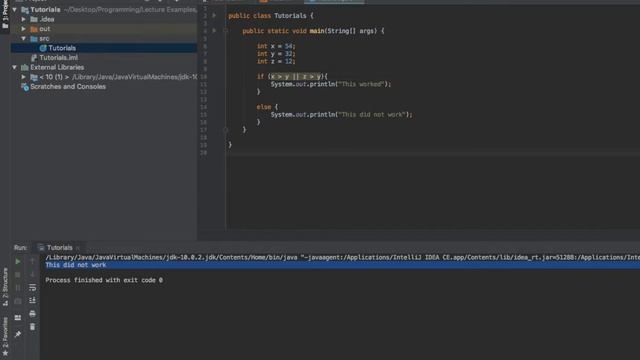Screen dimensions: 640x360
Task: Clear console with the trash icon
Action: pos(33,327)
